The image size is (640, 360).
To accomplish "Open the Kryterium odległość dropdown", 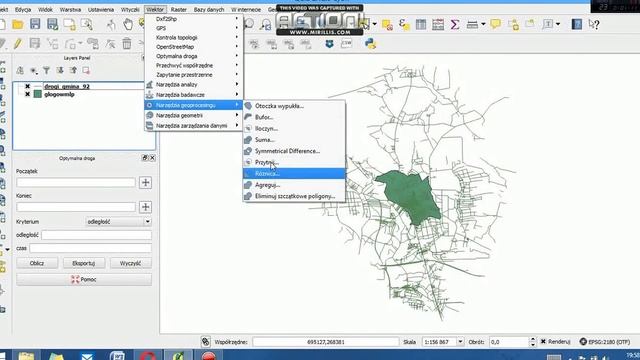I will pos(119,222).
